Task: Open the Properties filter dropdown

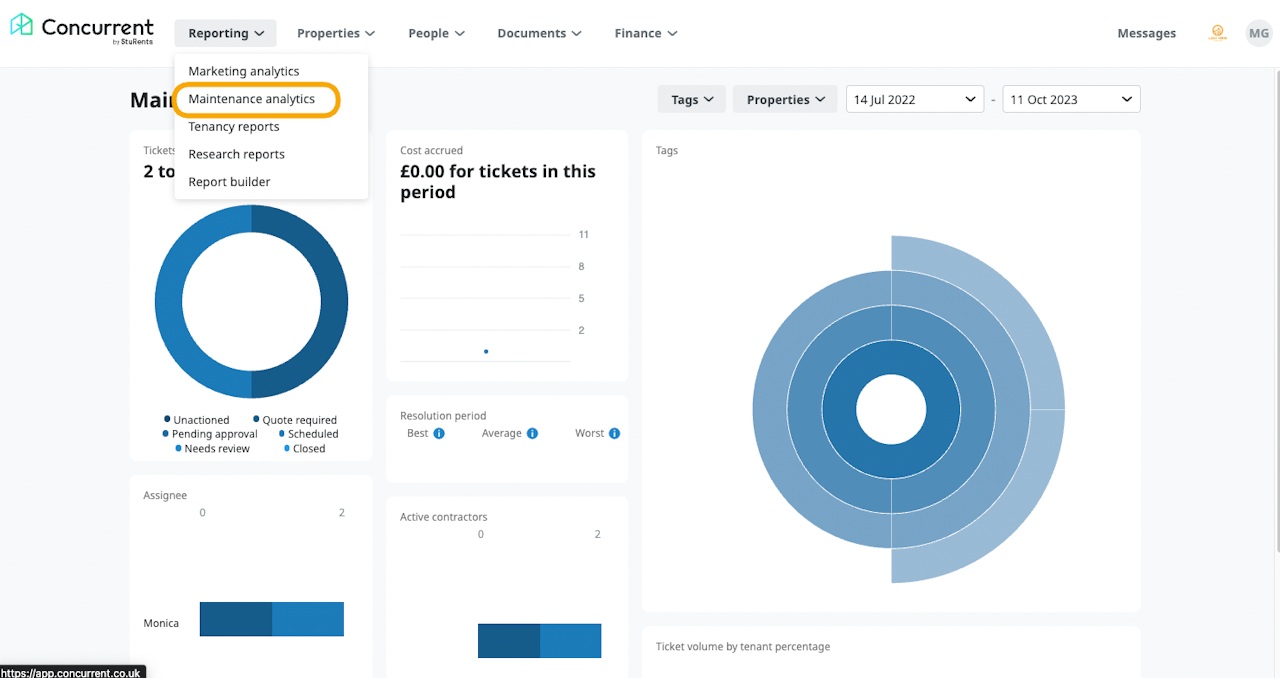Action: point(785,99)
